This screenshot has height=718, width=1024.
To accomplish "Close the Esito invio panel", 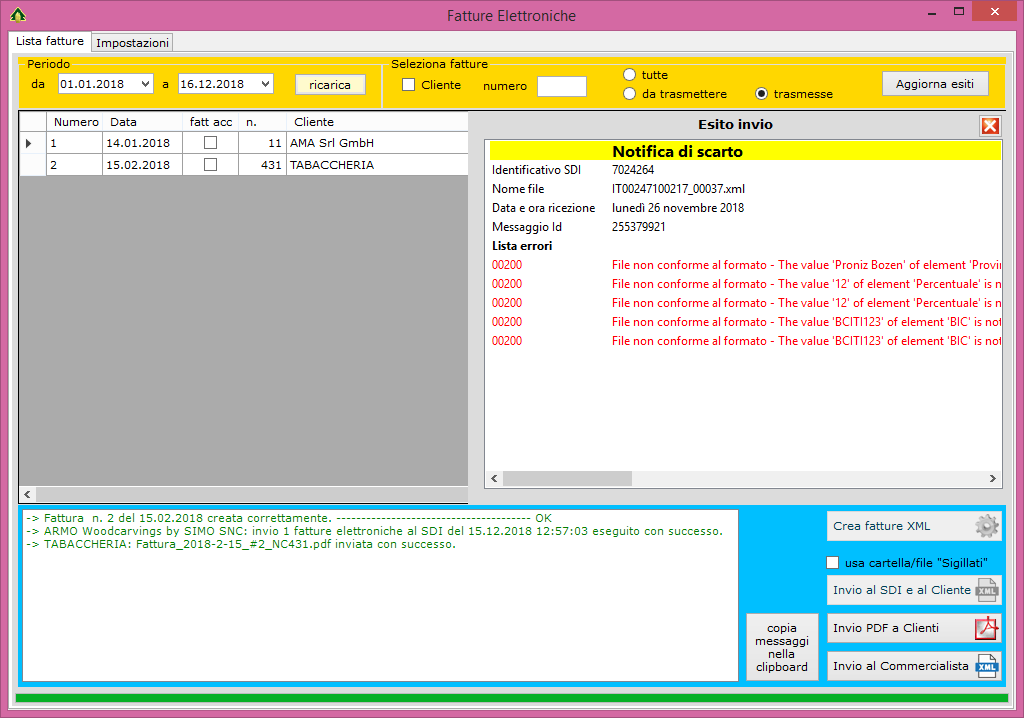I will [x=990, y=125].
